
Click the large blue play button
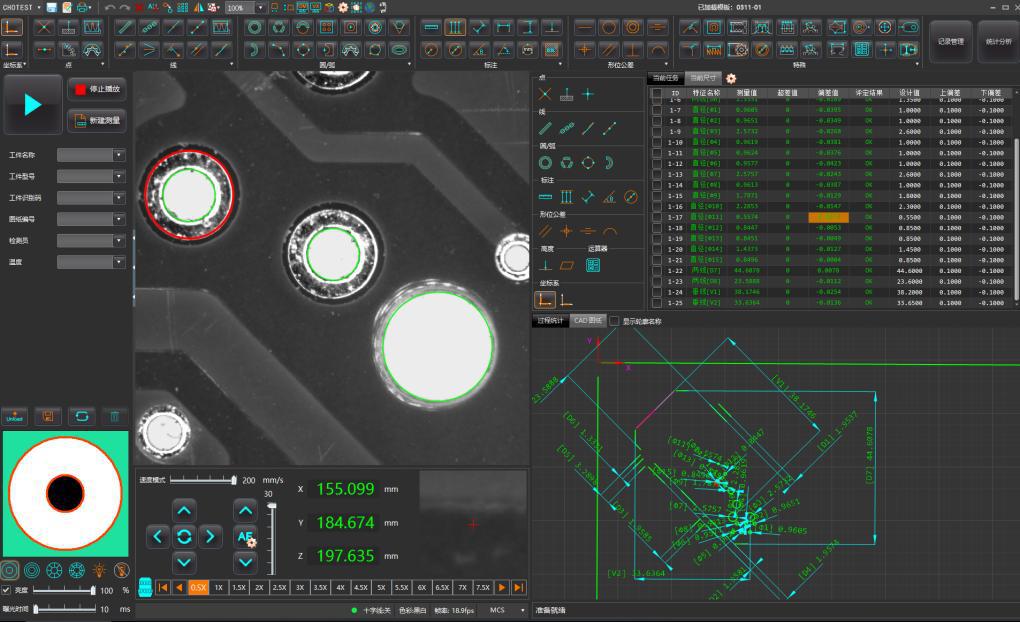(x=33, y=105)
